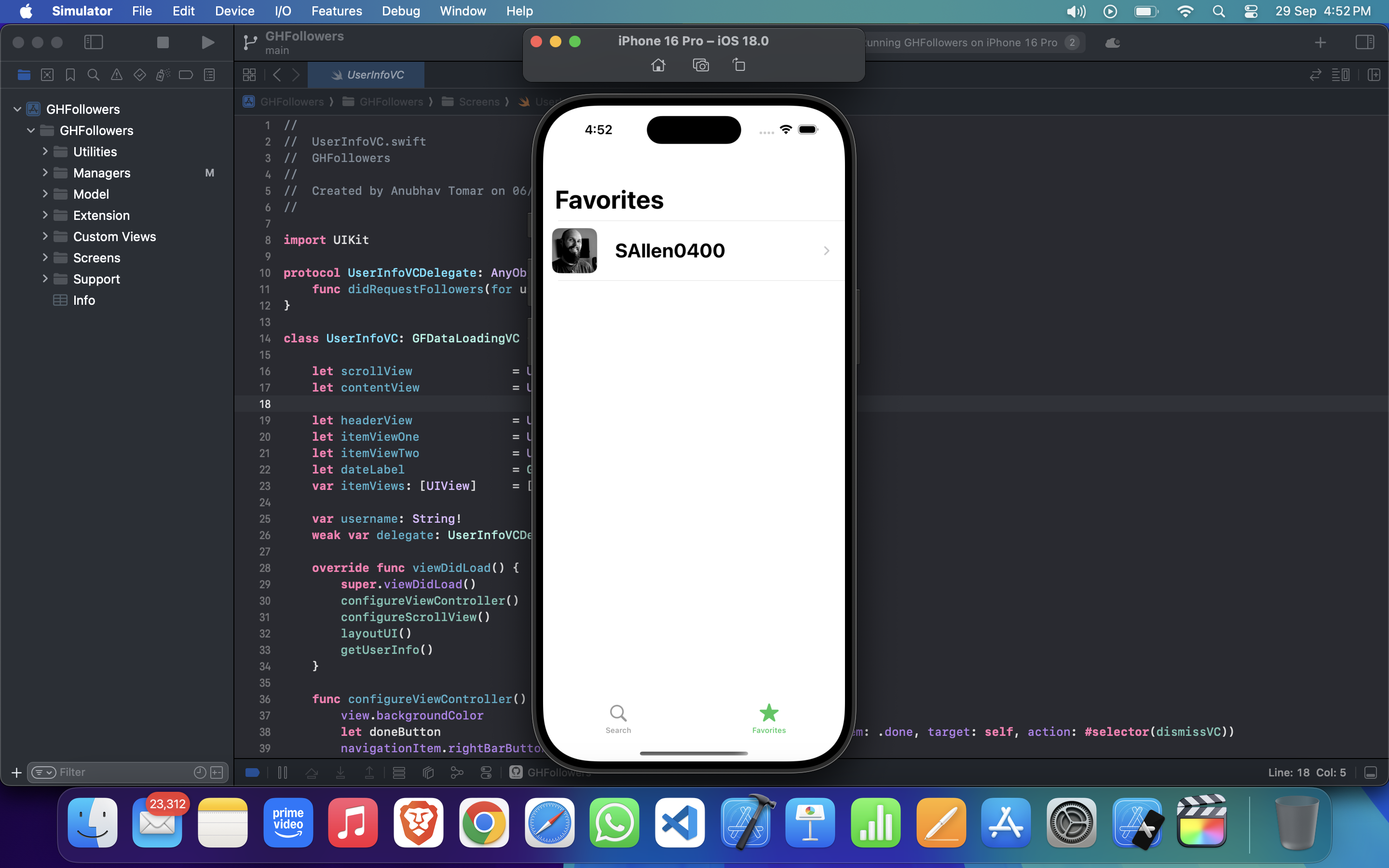This screenshot has width=1389, height=868.
Task: Pause program execution in debug bar
Action: click(x=283, y=773)
